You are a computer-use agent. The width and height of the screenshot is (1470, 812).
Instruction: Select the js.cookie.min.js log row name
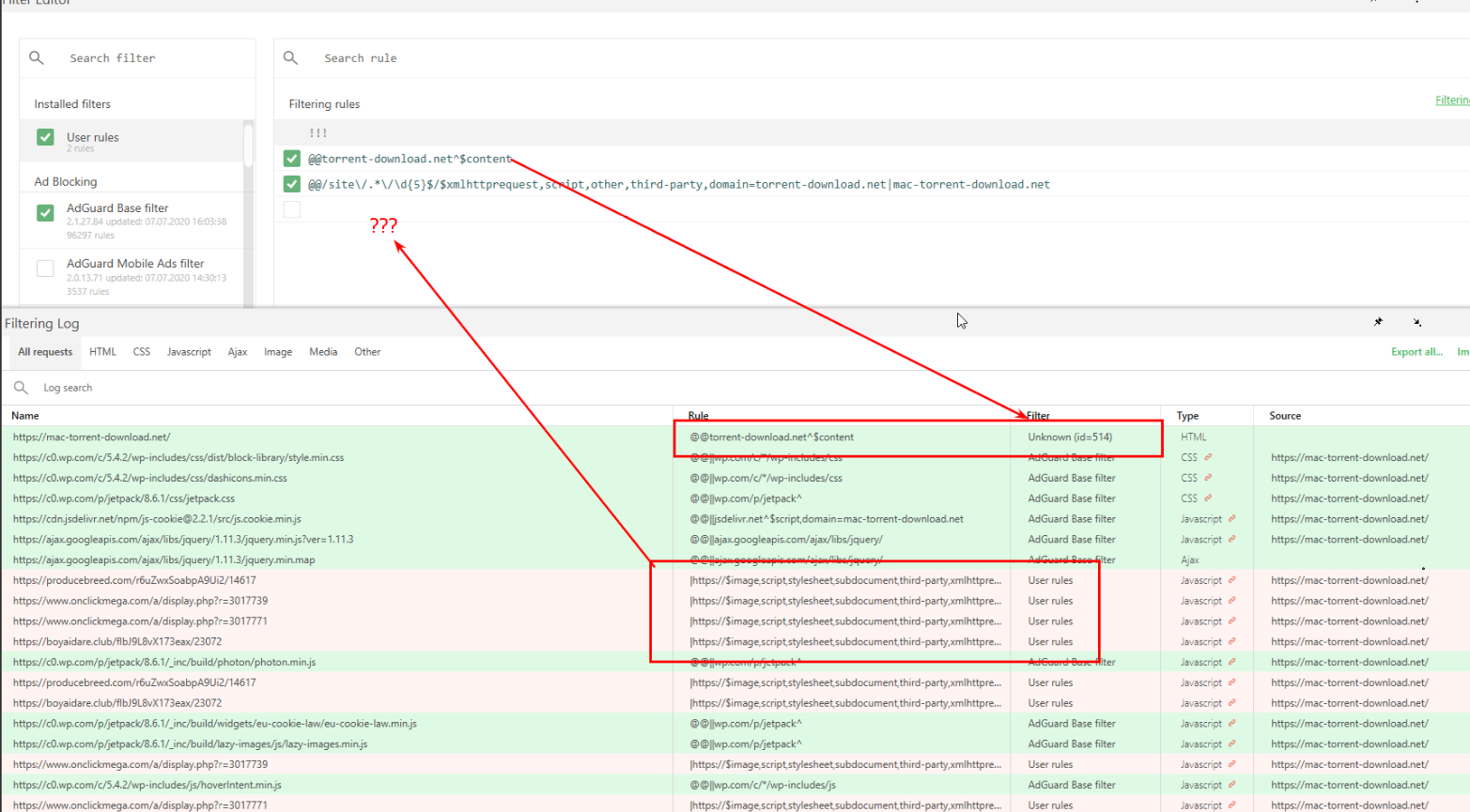(157, 519)
